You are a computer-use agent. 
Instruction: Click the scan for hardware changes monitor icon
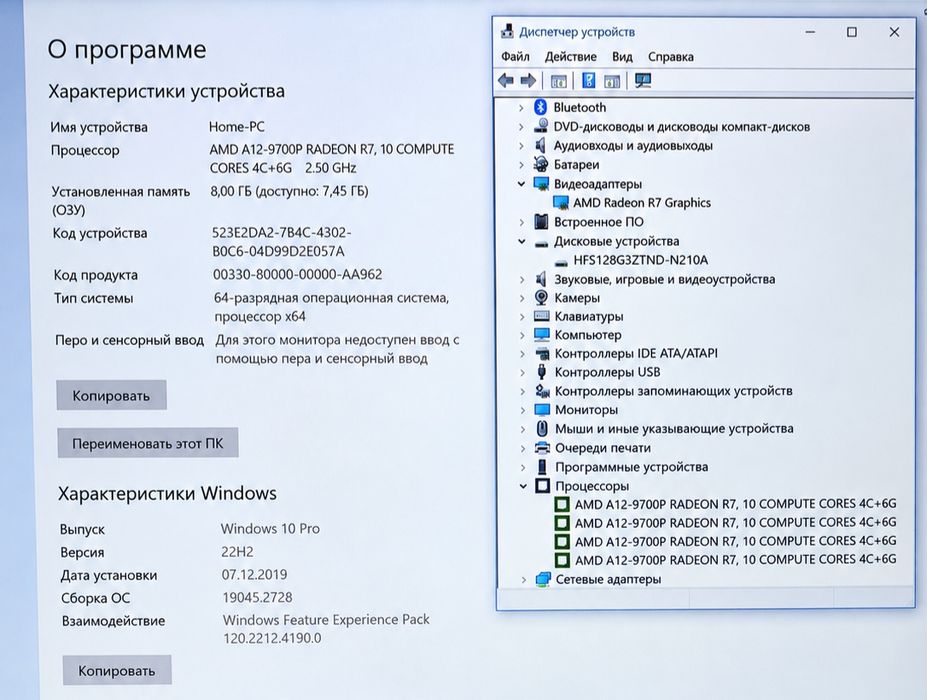click(x=643, y=80)
